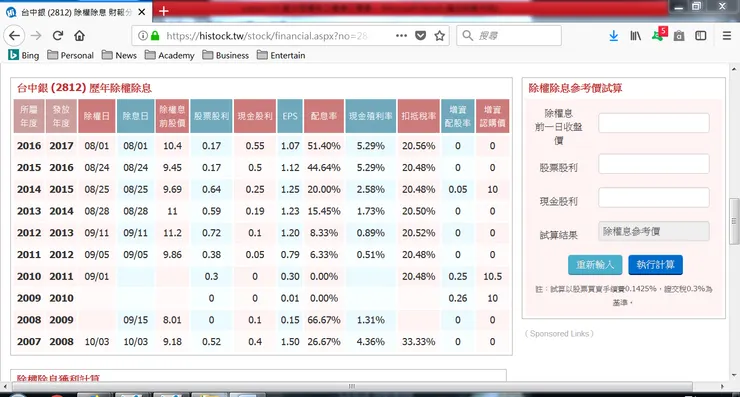740x397 pixels.
Task: Reload the current page
Action: [58, 36]
